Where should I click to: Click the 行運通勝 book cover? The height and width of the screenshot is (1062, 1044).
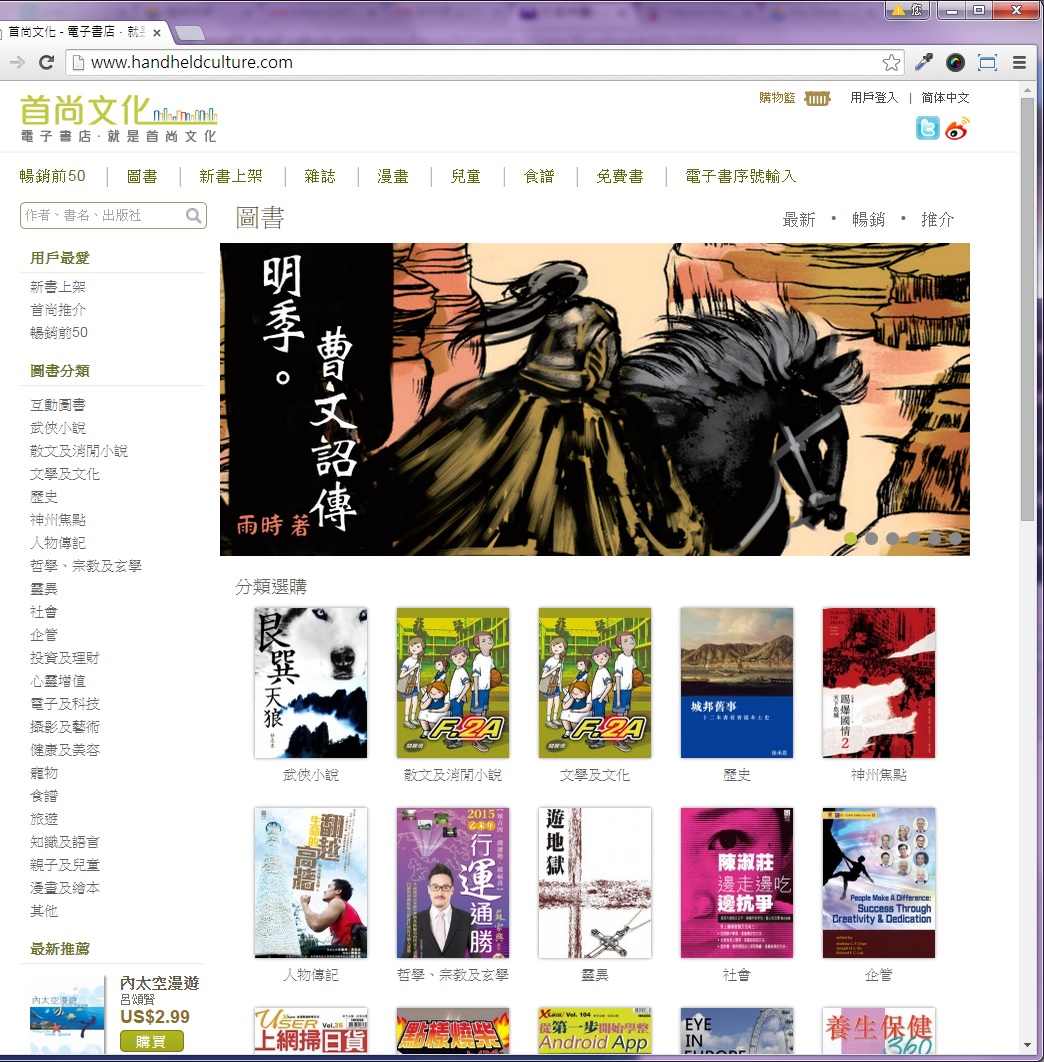click(453, 883)
